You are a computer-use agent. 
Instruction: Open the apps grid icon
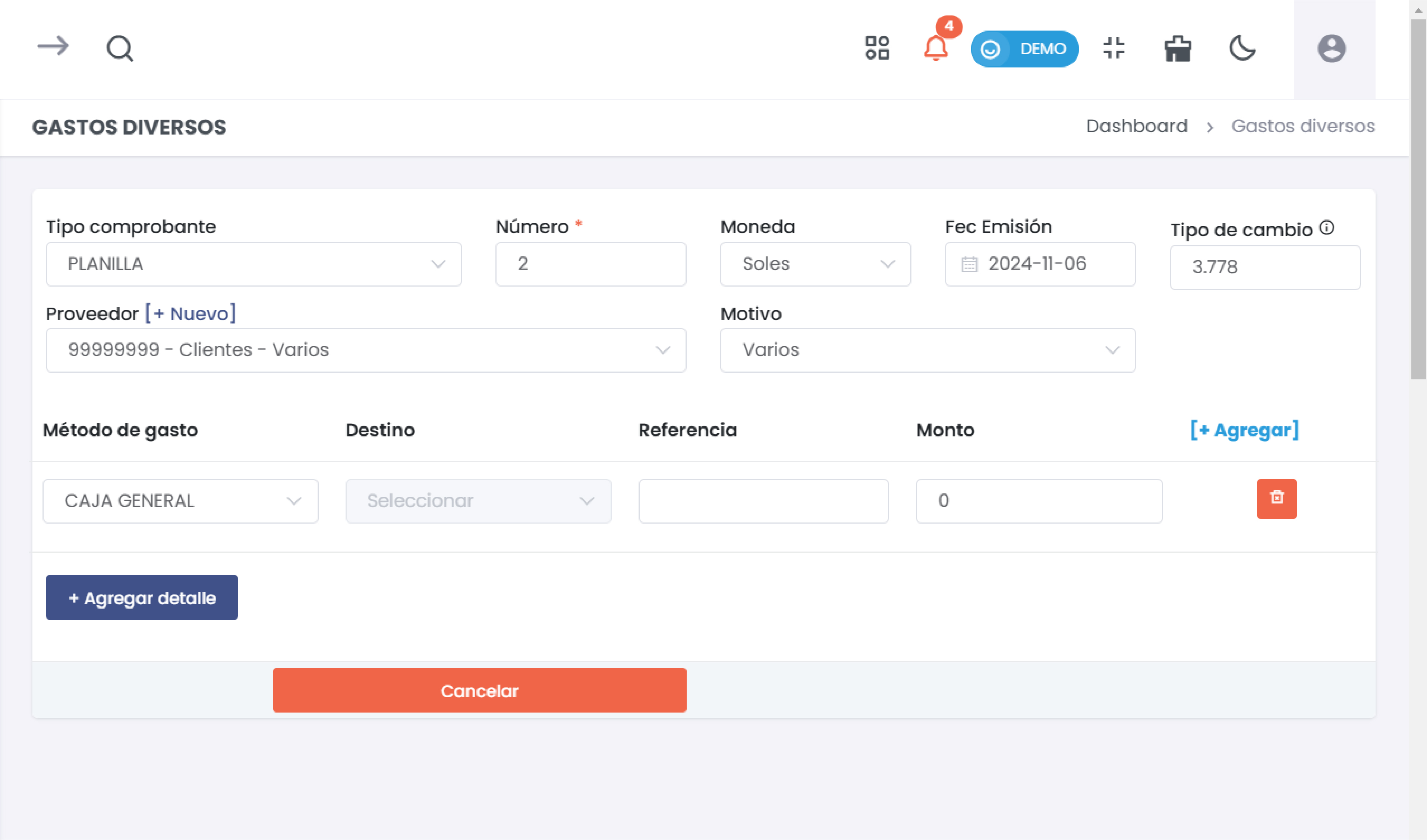[876, 48]
